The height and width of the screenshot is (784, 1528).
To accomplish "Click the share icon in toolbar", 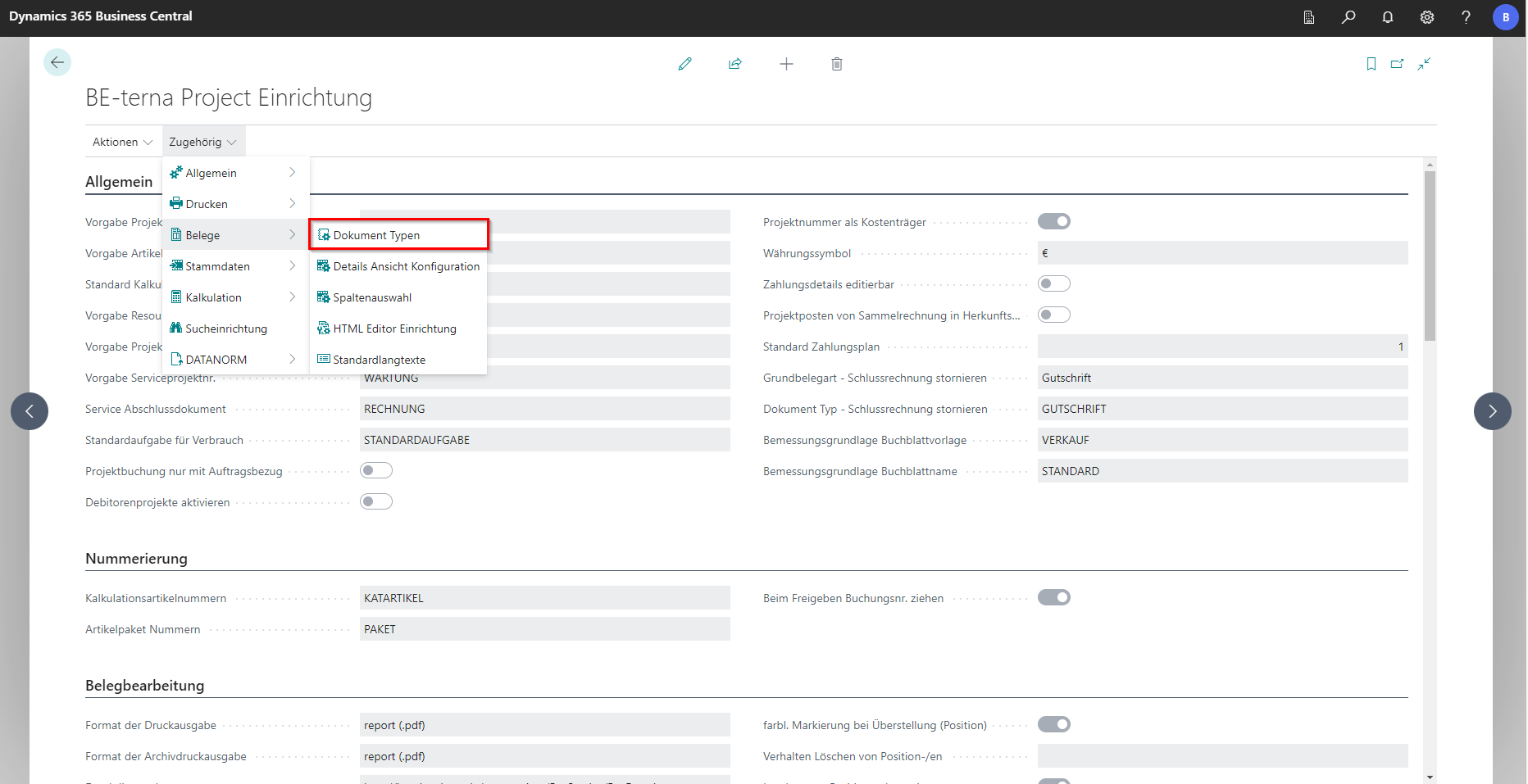I will (735, 64).
